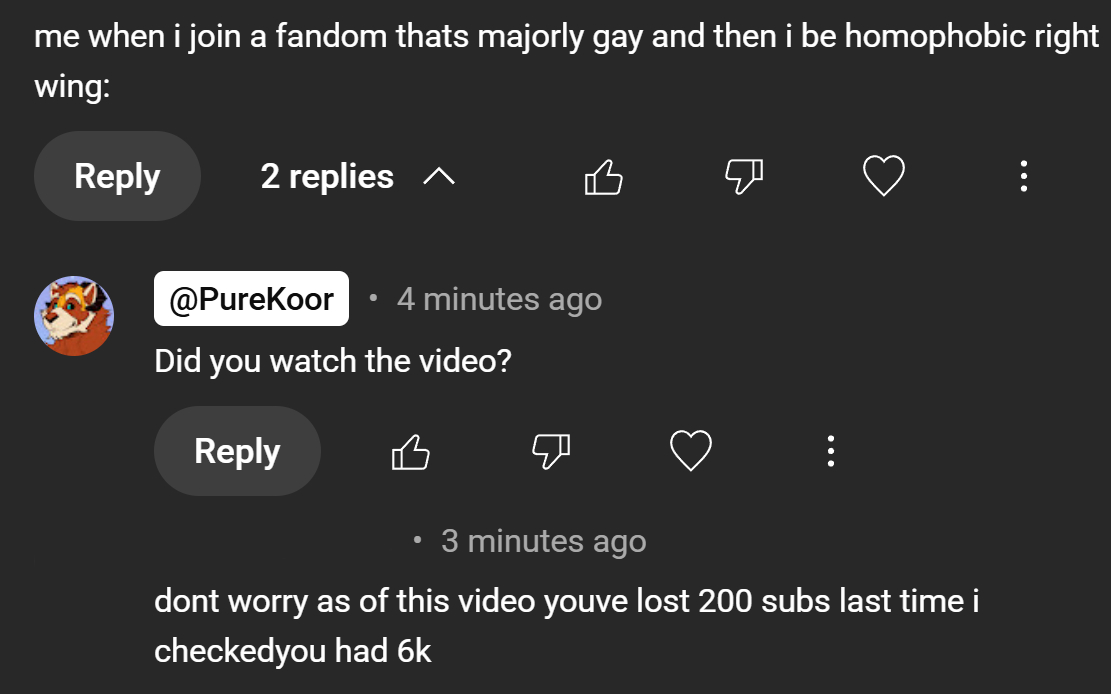The width and height of the screenshot is (1111, 694).
Task: Click Reply under PureKoor's comment
Action: [x=237, y=451]
